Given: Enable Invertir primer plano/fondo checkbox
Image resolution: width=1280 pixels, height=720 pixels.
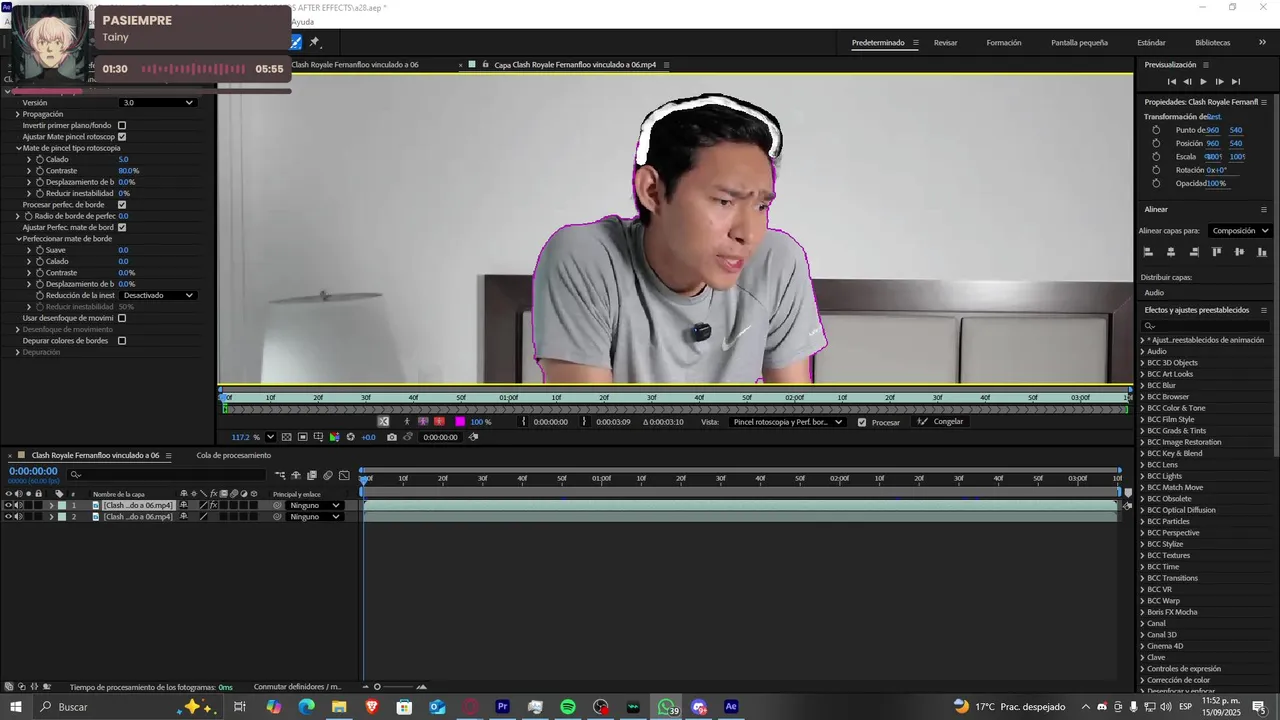Looking at the screenshot, I should click(x=122, y=125).
